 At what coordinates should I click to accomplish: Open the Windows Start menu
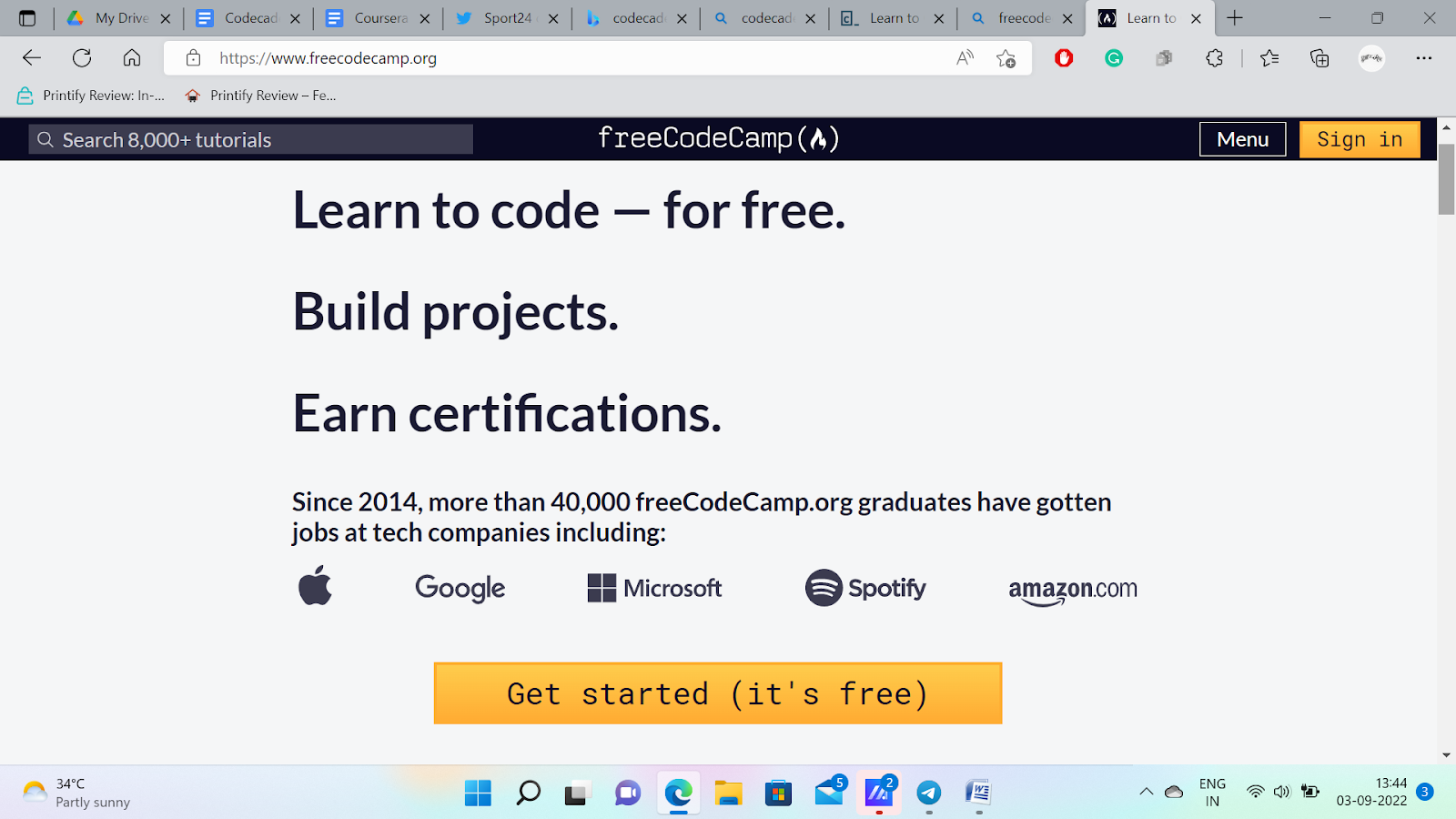tap(478, 793)
